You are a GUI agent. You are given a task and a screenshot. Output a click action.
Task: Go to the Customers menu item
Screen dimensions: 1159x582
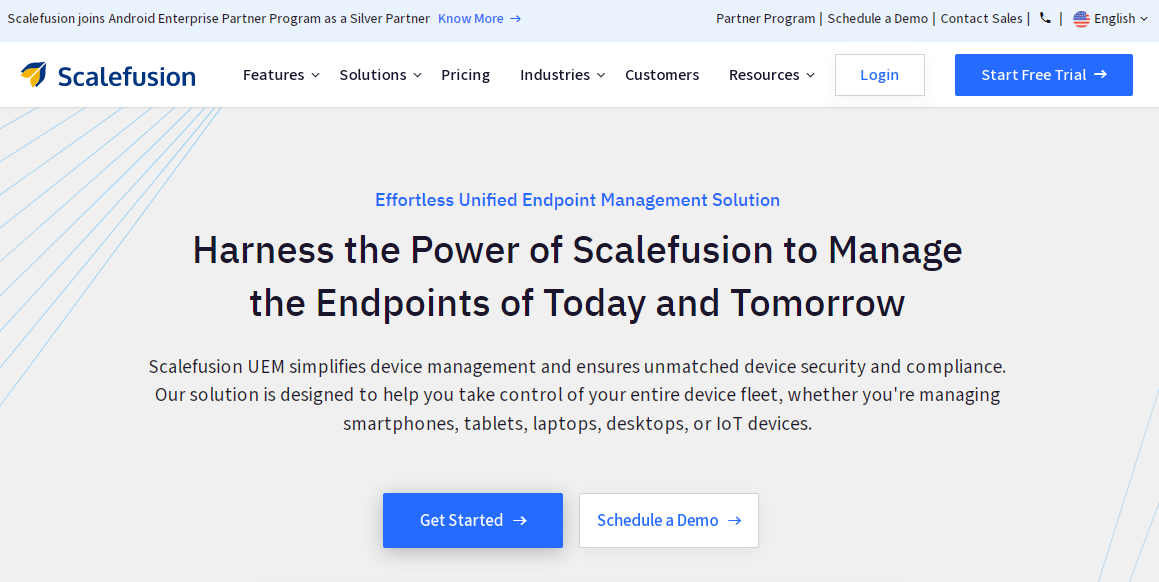pyautogui.click(x=662, y=75)
